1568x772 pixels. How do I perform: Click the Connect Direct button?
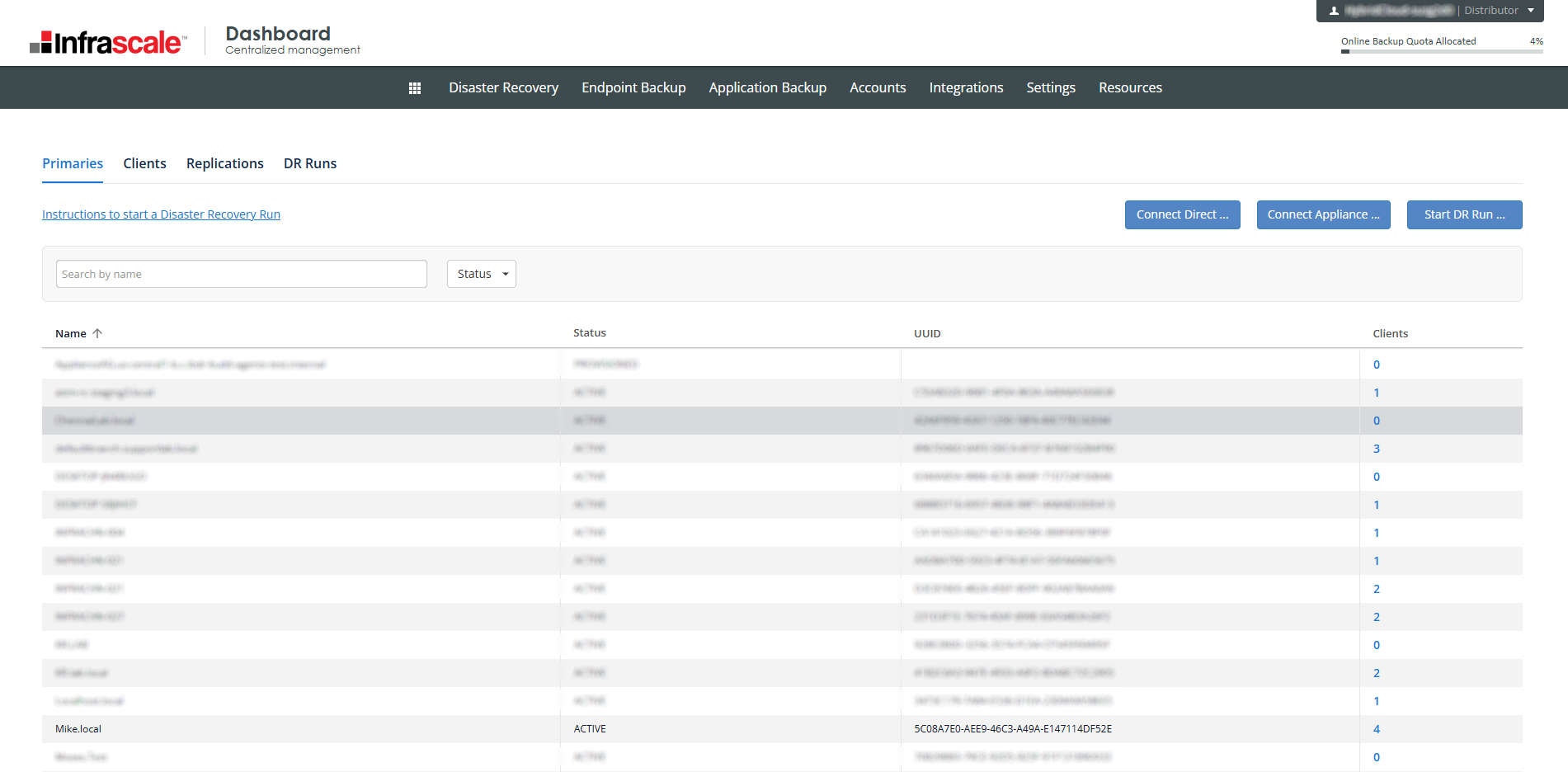click(1182, 214)
